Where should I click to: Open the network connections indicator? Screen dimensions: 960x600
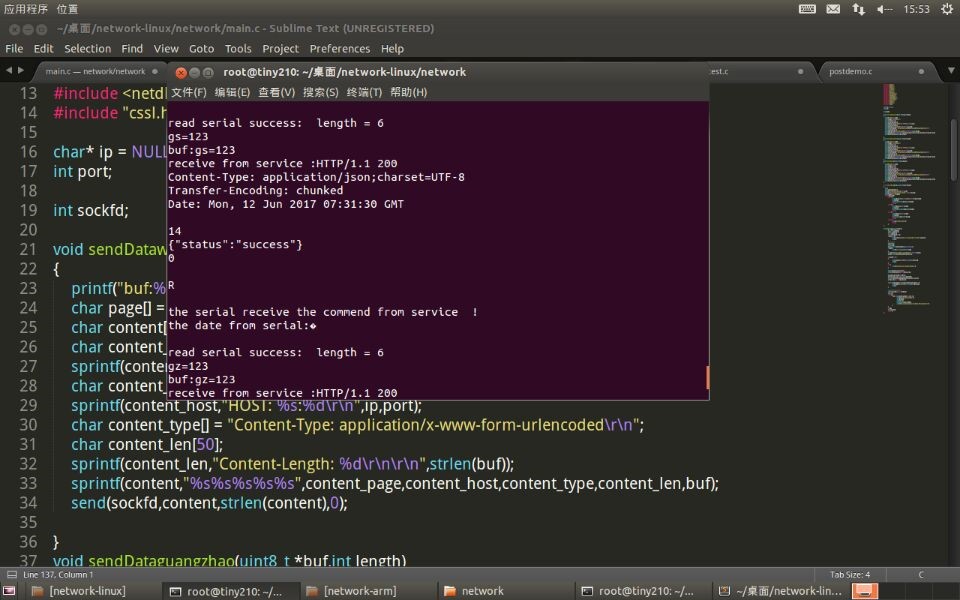click(x=858, y=9)
